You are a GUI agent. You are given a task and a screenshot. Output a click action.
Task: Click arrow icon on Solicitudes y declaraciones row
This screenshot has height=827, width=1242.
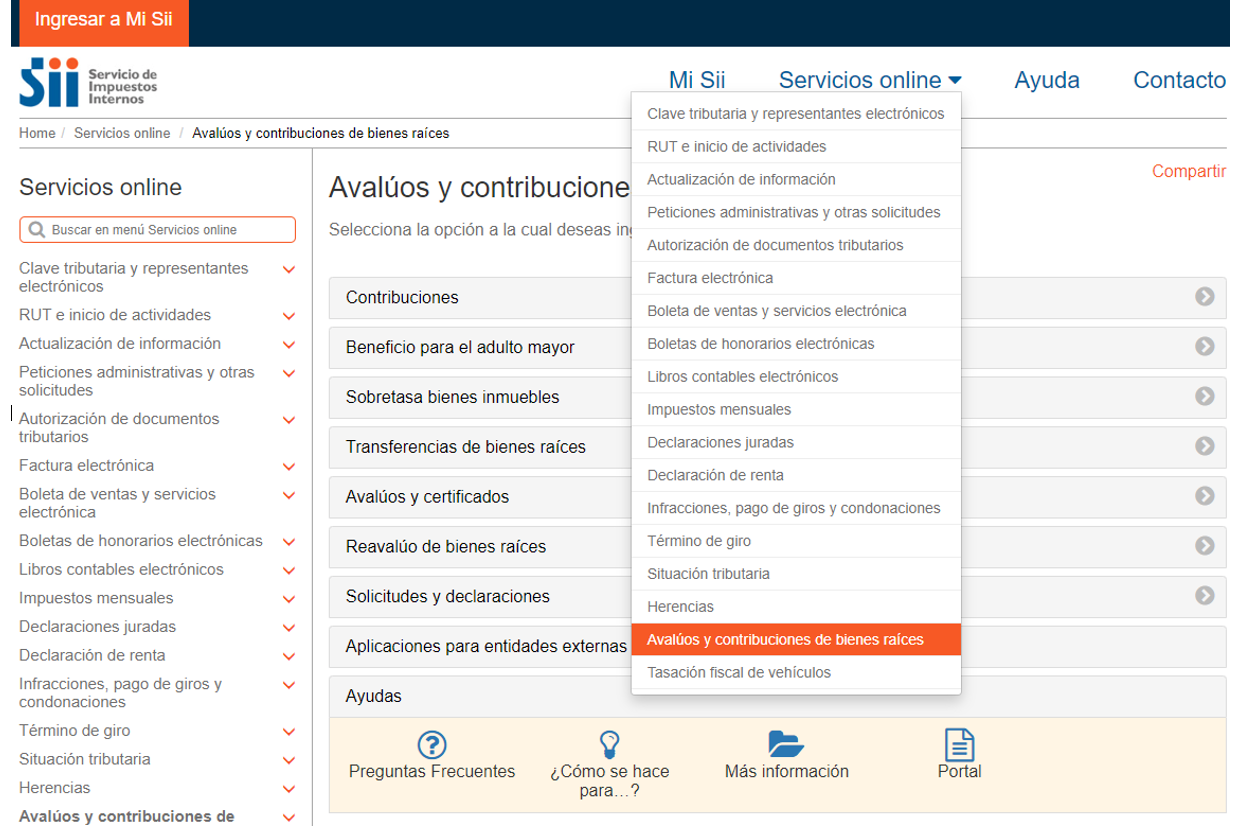(x=1205, y=596)
